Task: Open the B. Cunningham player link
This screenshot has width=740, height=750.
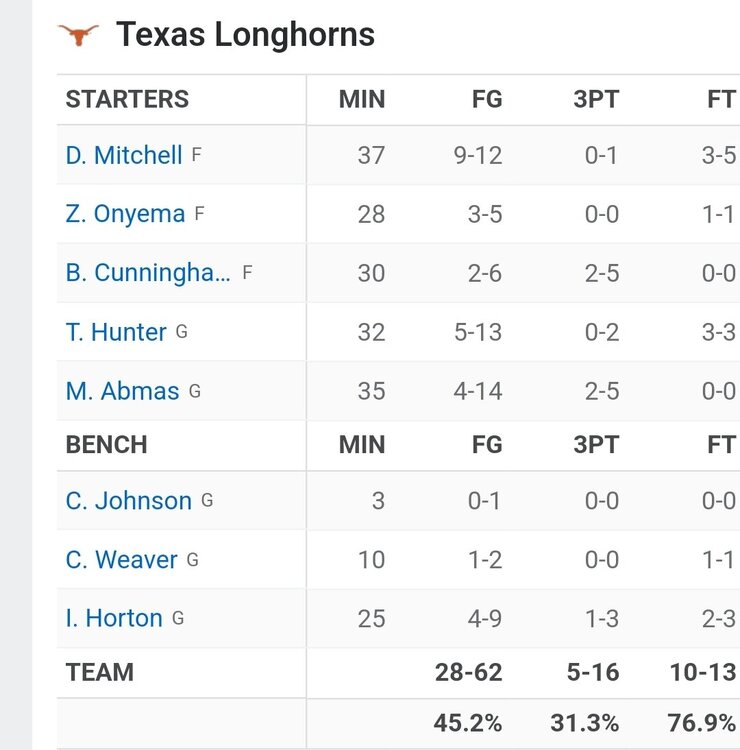Action: [x=148, y=273]
